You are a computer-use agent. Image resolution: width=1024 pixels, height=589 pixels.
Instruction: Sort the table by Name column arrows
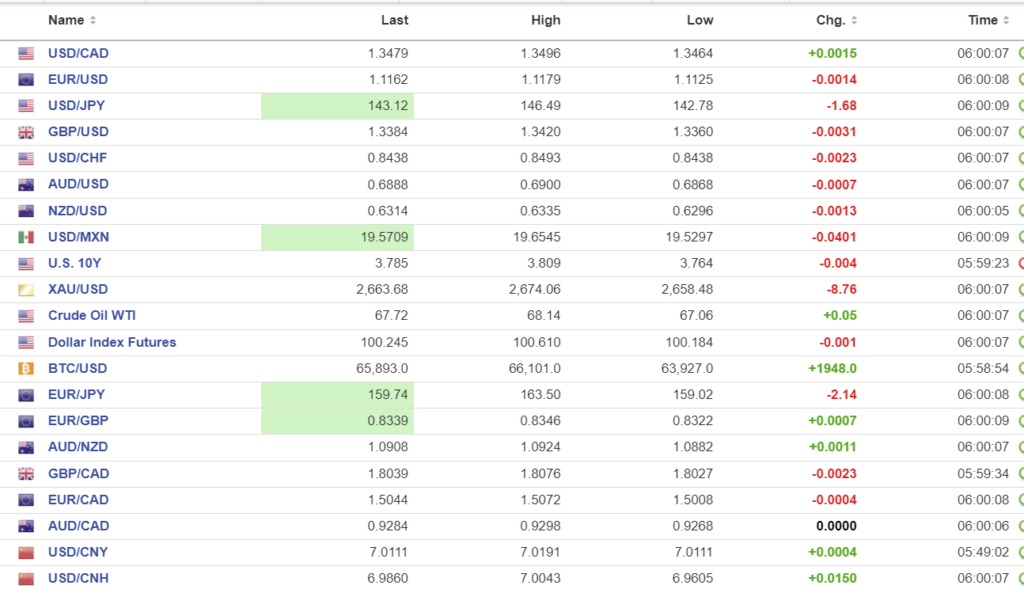pyautogui.click(x=93, y=21)
